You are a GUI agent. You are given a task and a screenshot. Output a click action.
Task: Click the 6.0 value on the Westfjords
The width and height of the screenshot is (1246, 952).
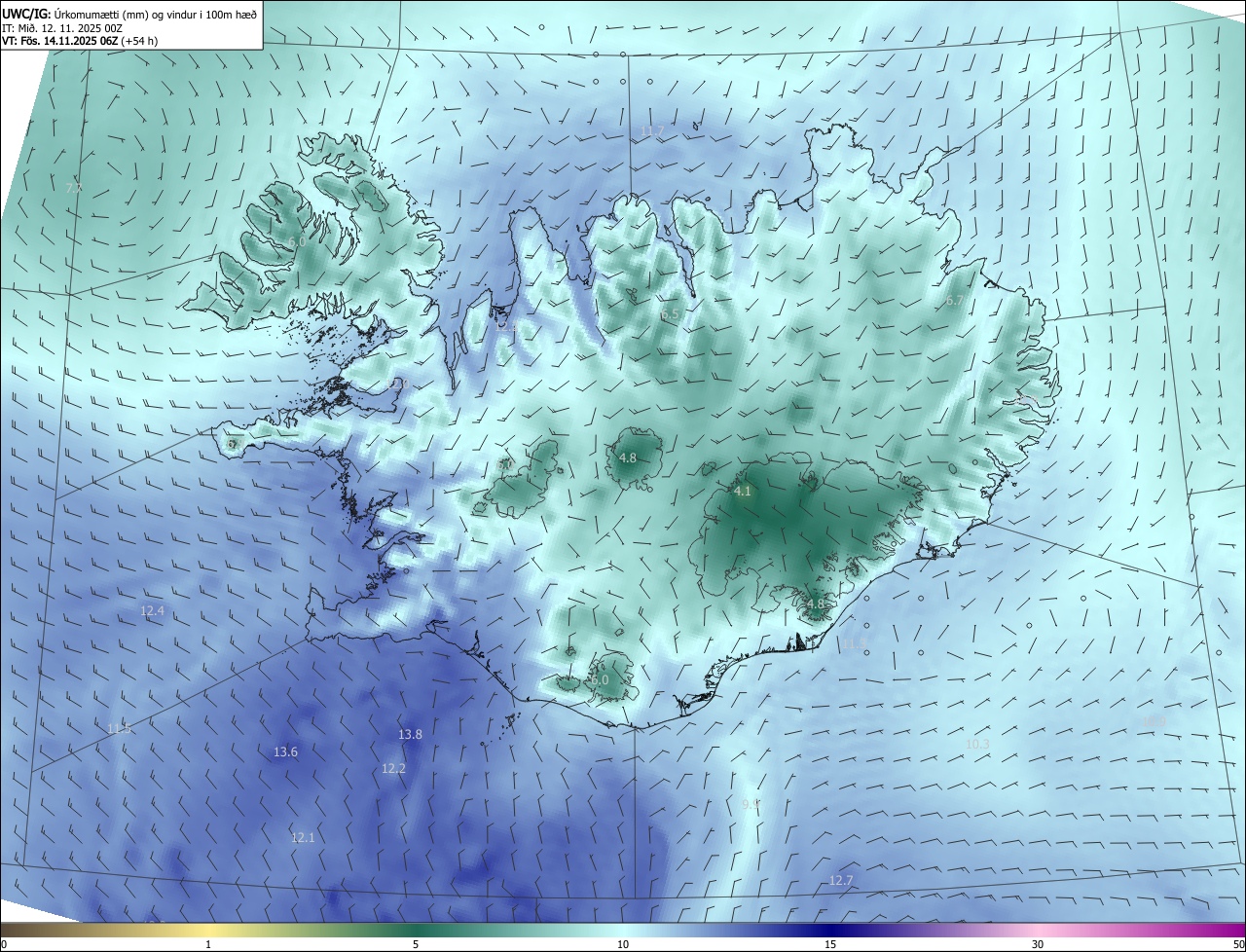pos(297,241)
